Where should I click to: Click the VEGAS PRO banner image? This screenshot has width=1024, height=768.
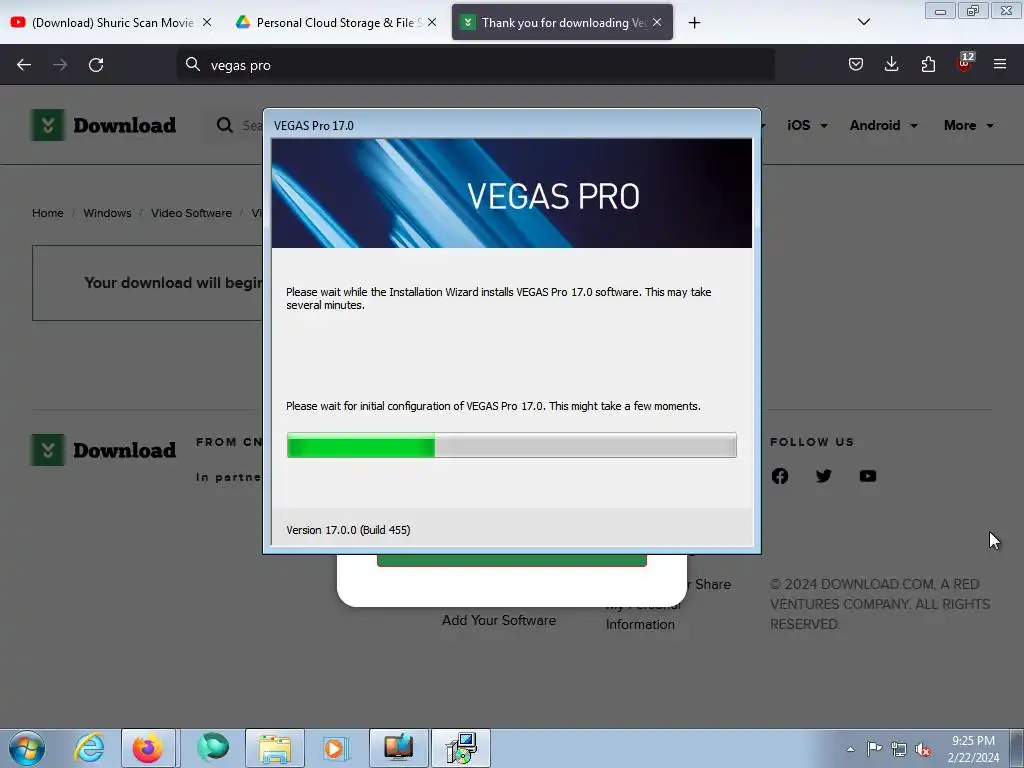pyautogui.click(x=511, y=193)
